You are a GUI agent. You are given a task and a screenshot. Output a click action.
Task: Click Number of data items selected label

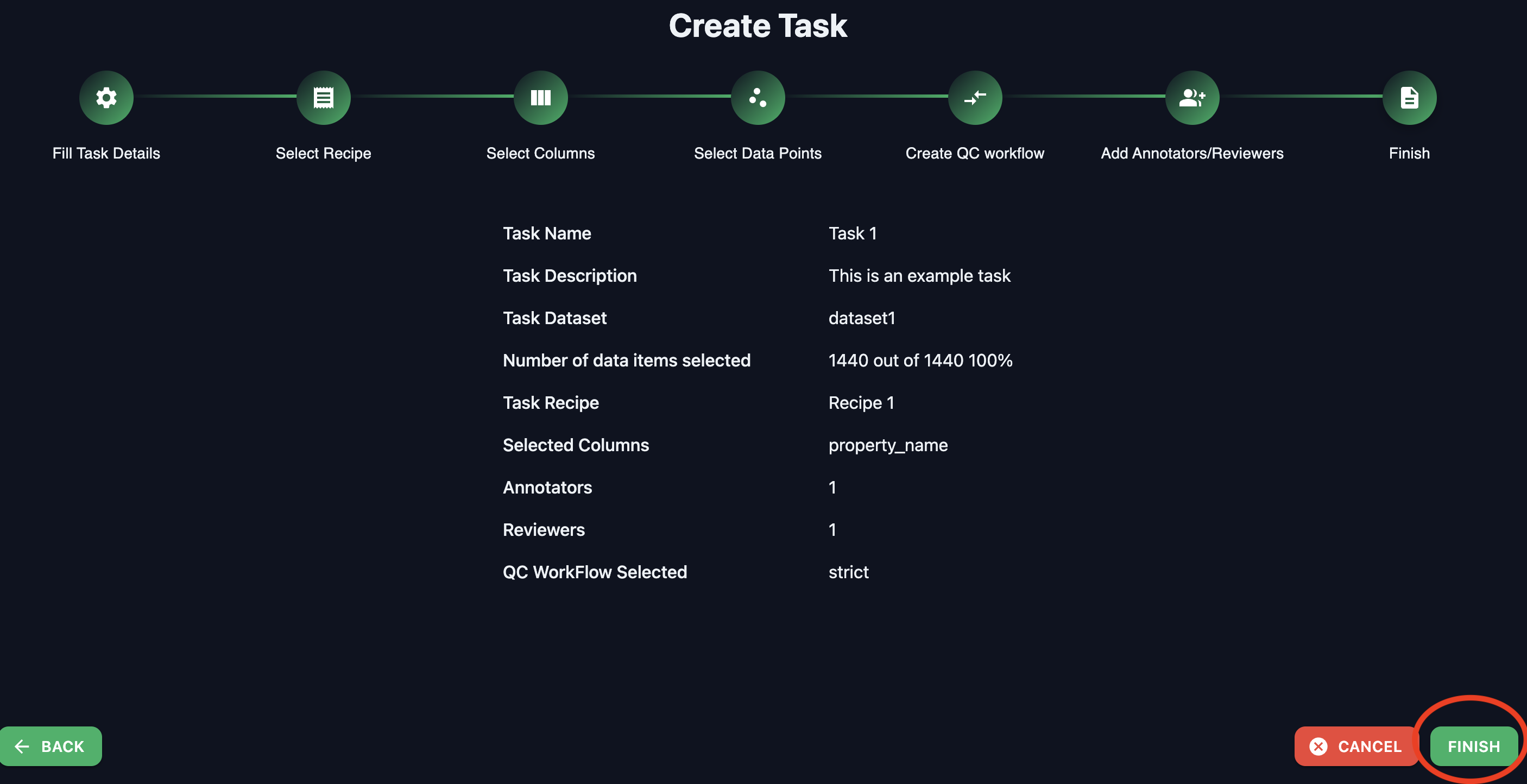point(627,361)
